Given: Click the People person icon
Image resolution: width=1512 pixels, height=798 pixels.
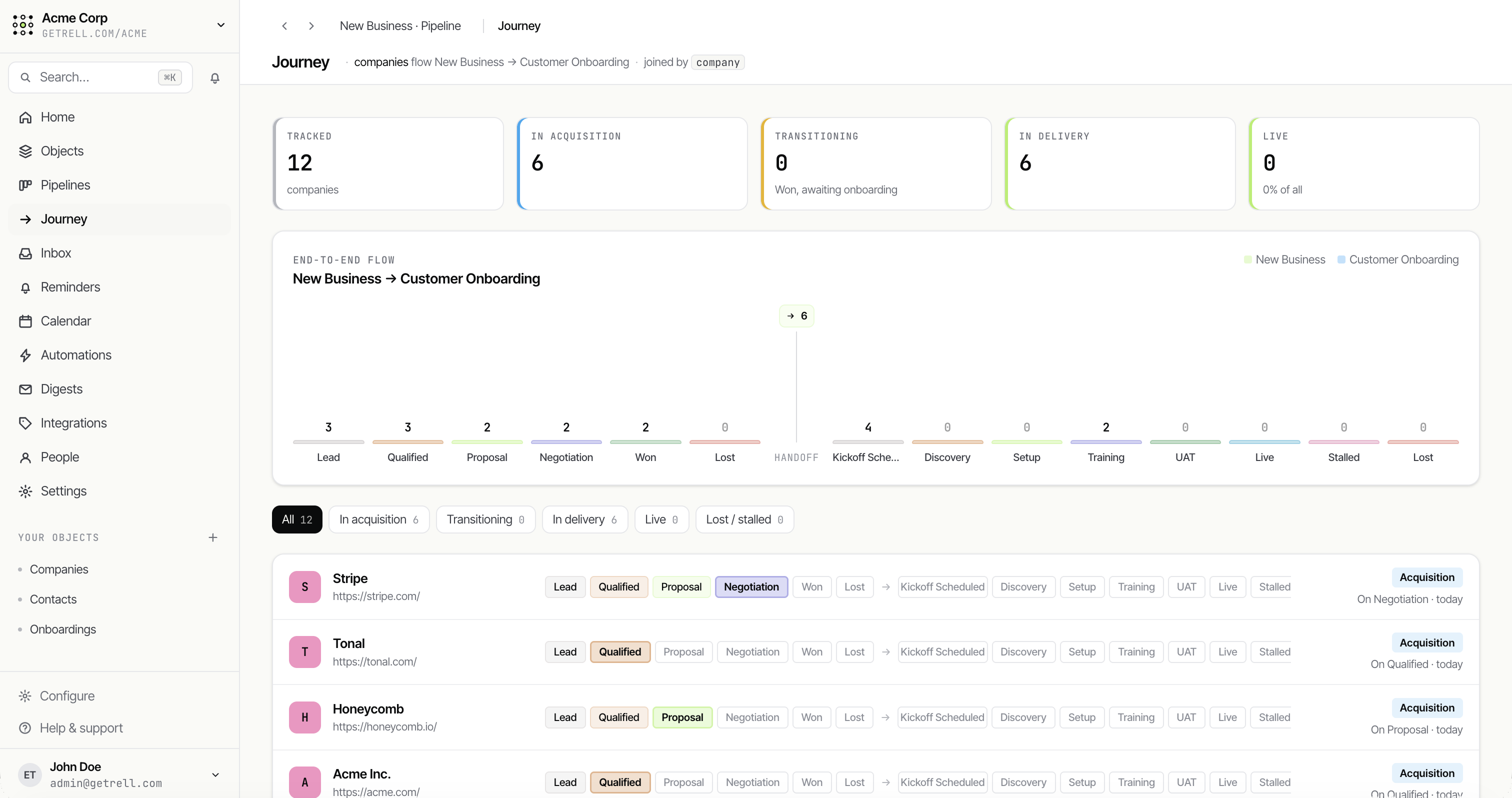Looking at the screenshot, I should pos(25,457).
